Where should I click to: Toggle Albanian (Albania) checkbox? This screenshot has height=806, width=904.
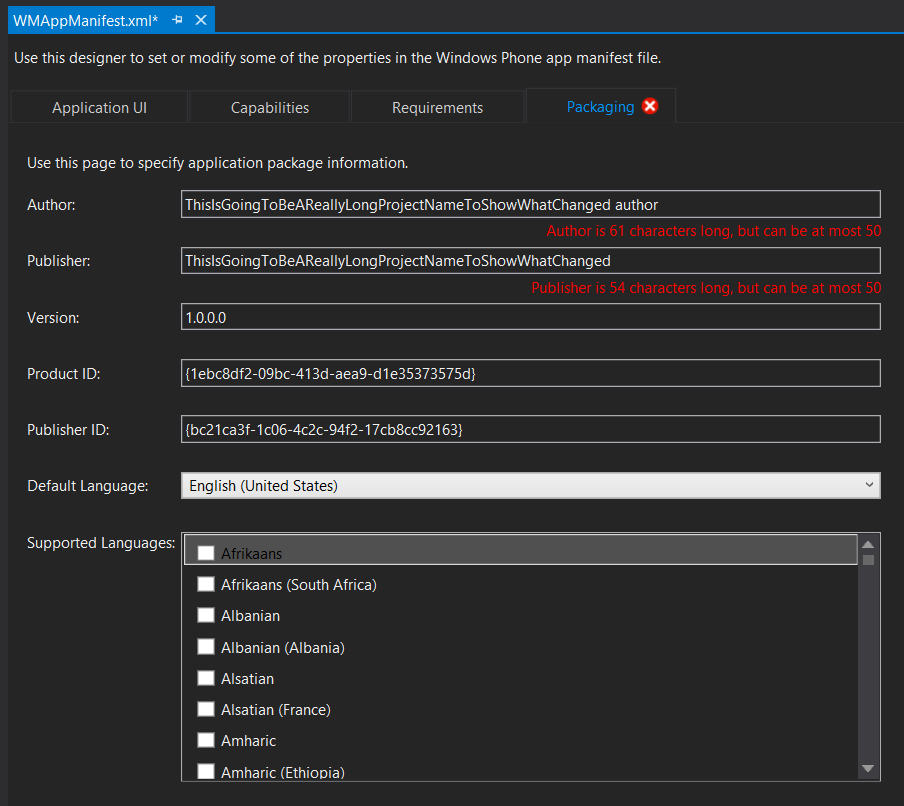click(206, 647)
